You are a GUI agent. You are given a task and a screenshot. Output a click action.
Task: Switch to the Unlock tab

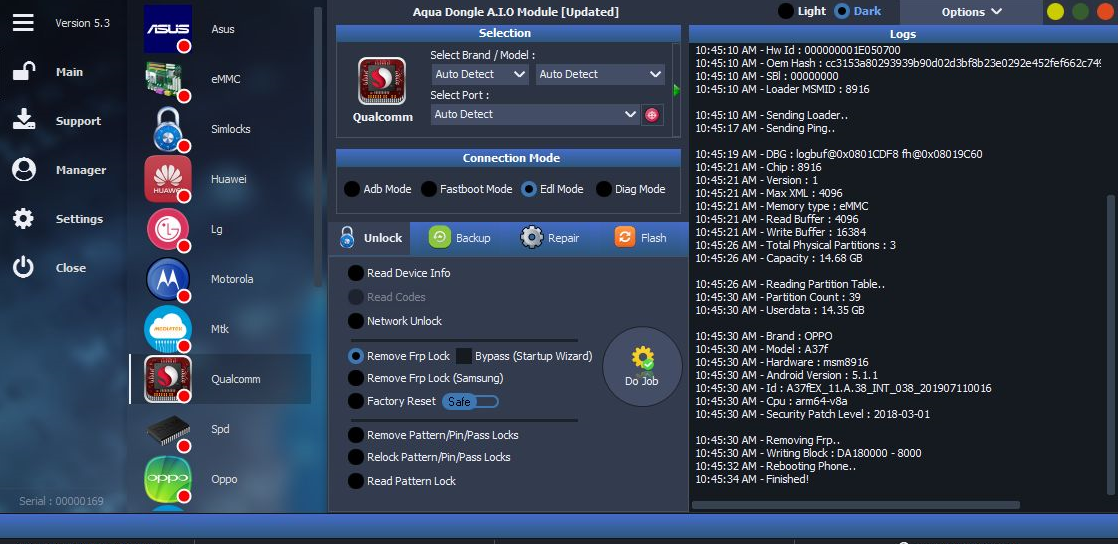click(x=369, y=238)
